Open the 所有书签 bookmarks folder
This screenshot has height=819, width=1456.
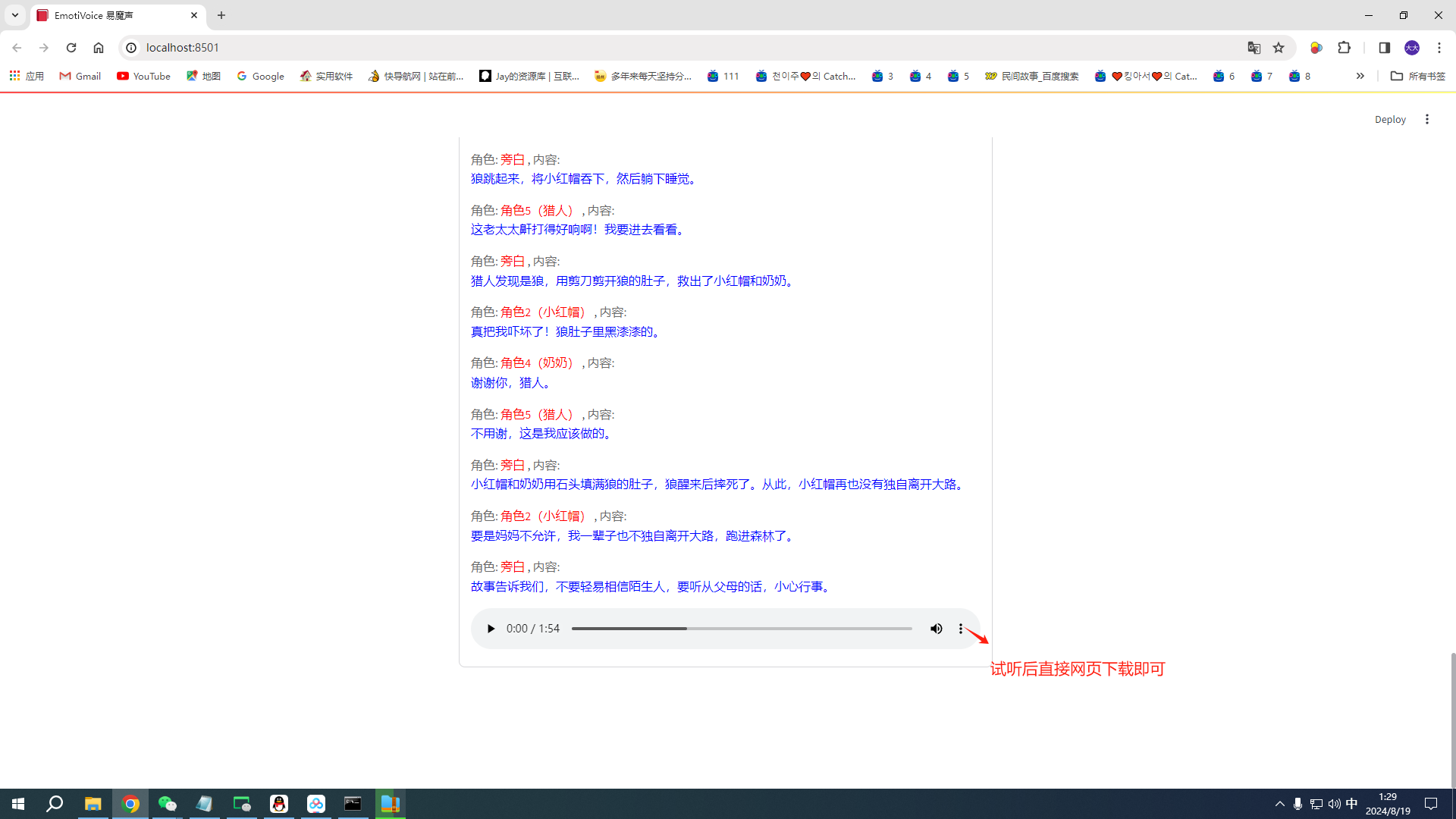point(1417,76)
